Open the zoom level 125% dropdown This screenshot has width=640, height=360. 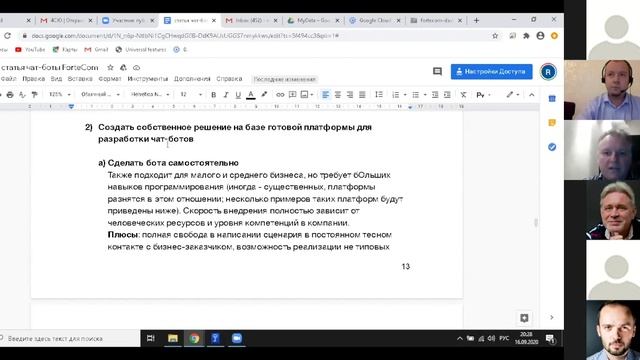click(x=59, y=95)
